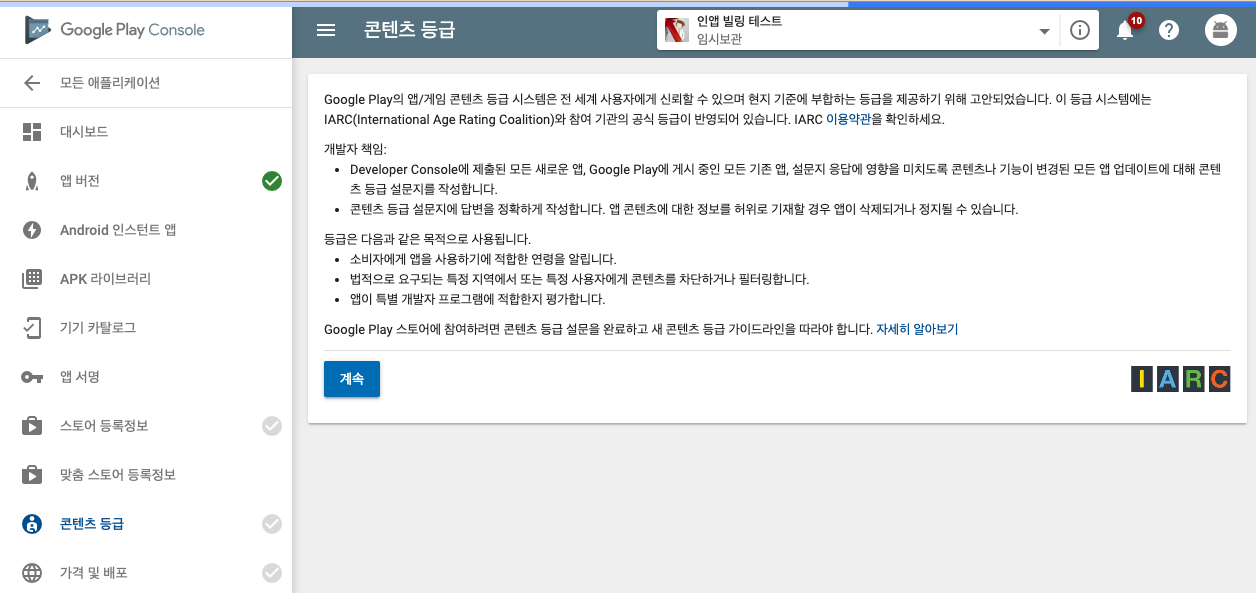Click the Android 인스턴트 앱 lightning icon

coord(32,230)
